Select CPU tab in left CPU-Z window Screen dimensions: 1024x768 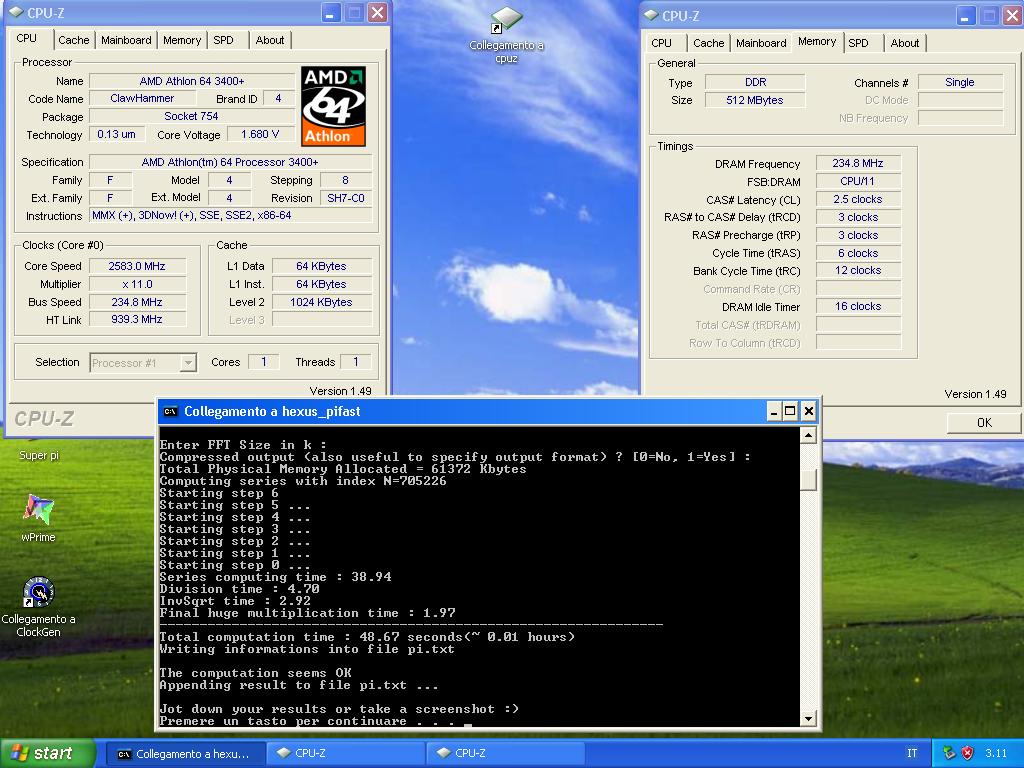click(x=27, y=38)
